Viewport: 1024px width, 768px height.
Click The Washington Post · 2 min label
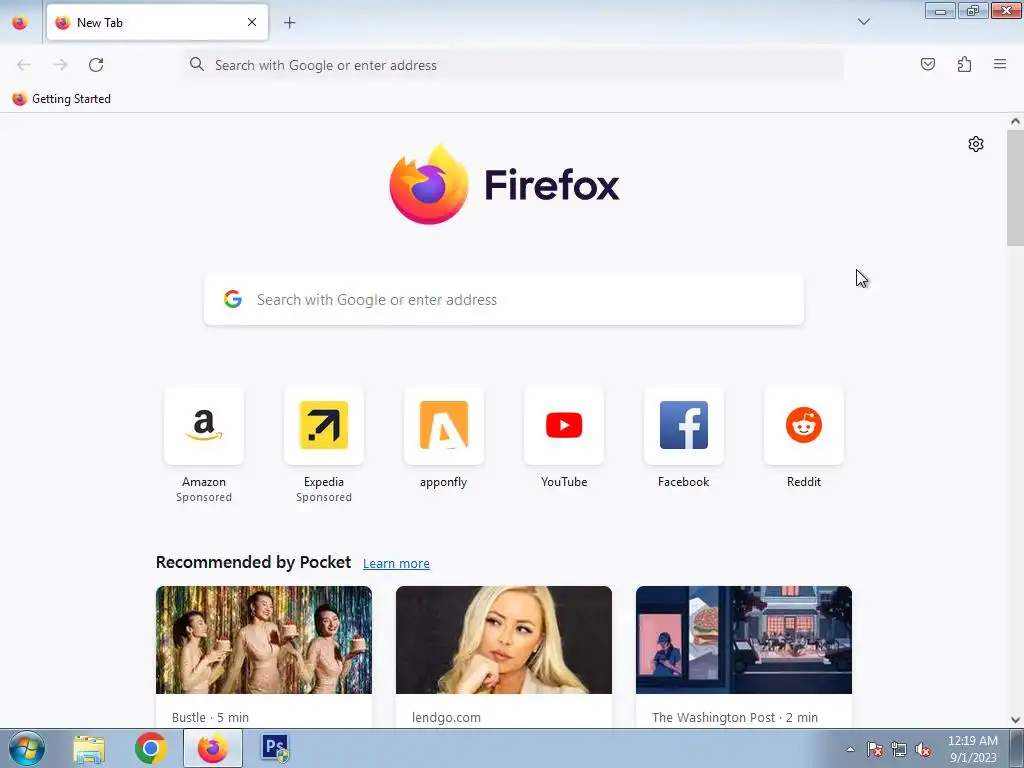(735, 717)
